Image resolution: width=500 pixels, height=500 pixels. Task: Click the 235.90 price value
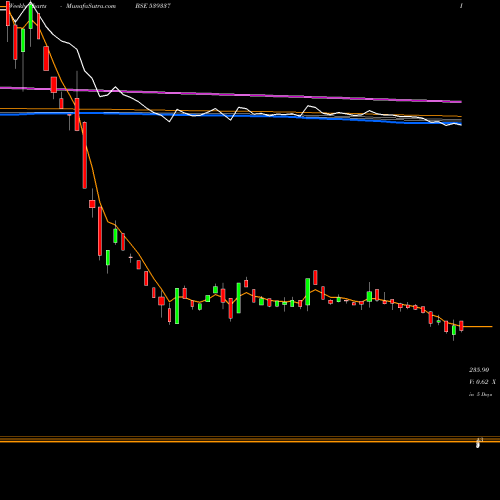pos(479,370)
